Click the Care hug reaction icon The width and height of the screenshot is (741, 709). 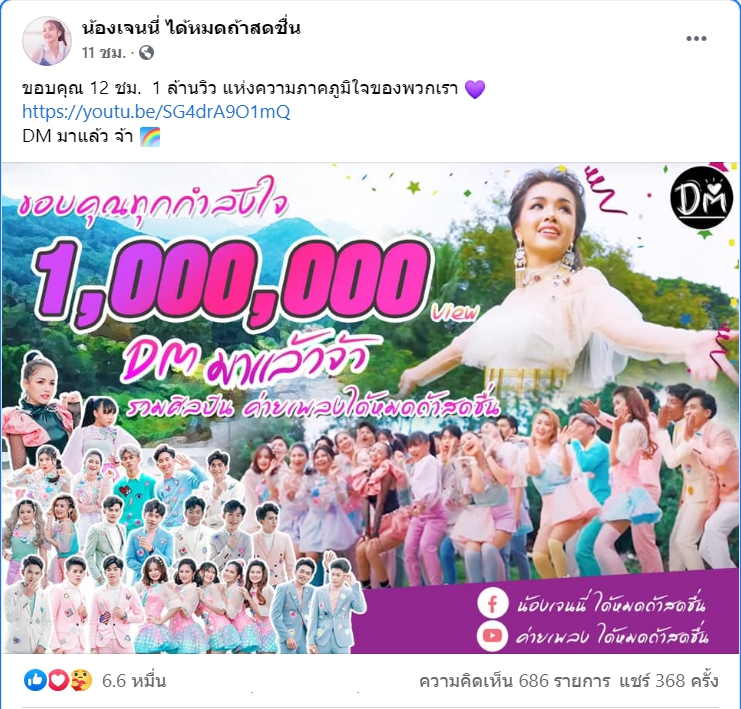[81, 681]
